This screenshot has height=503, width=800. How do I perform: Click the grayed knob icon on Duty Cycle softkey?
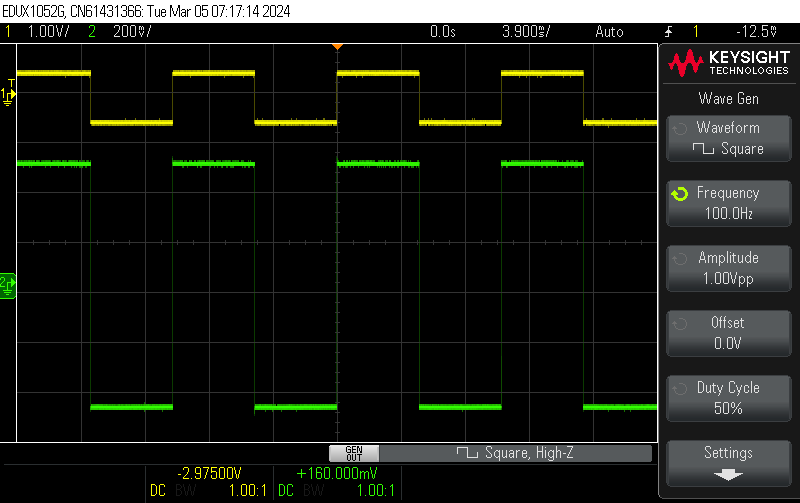point(680,388)
